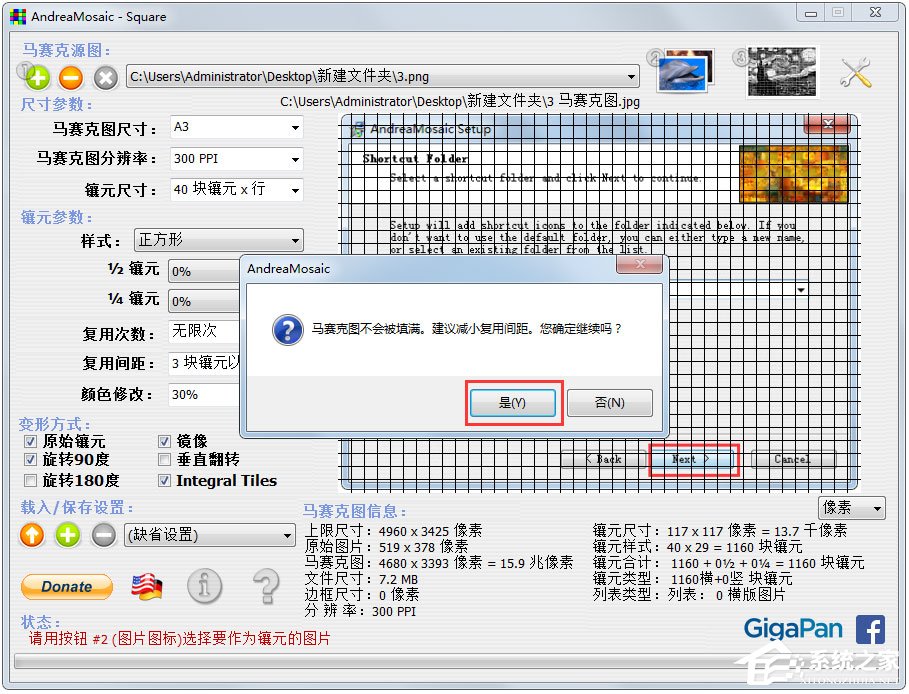Open the ¼ 镶元 0% dropdown

205,301
